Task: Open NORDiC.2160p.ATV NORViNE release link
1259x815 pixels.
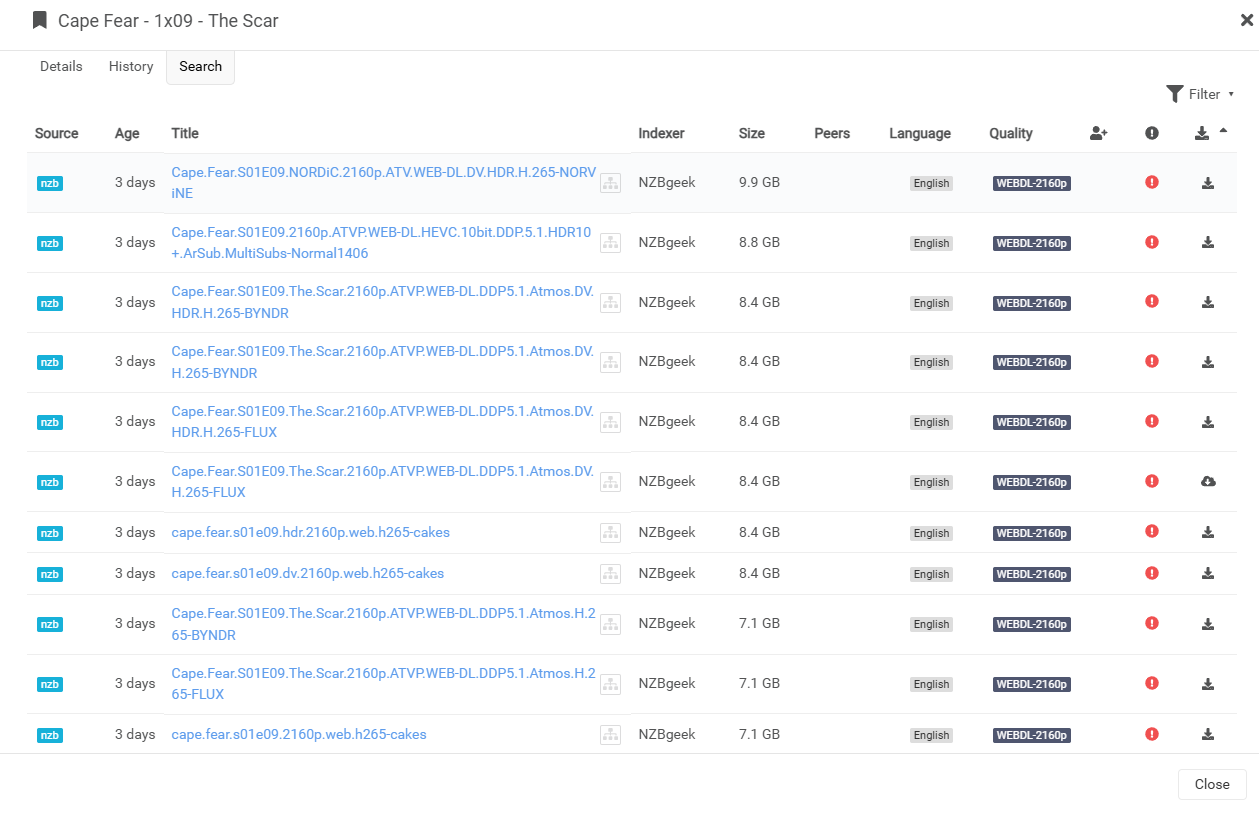Action: tap(383, 182)
